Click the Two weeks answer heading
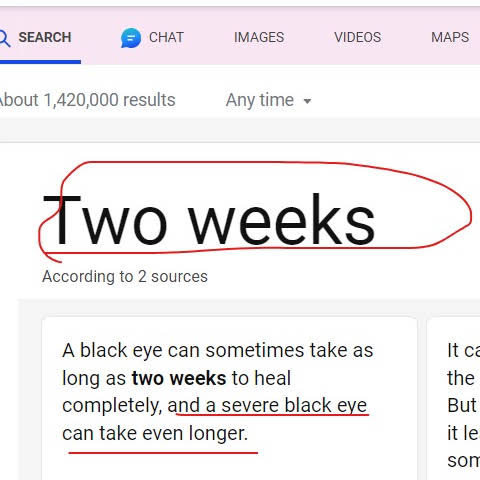Viewport: 480px width, 480px height. point(209,219)
